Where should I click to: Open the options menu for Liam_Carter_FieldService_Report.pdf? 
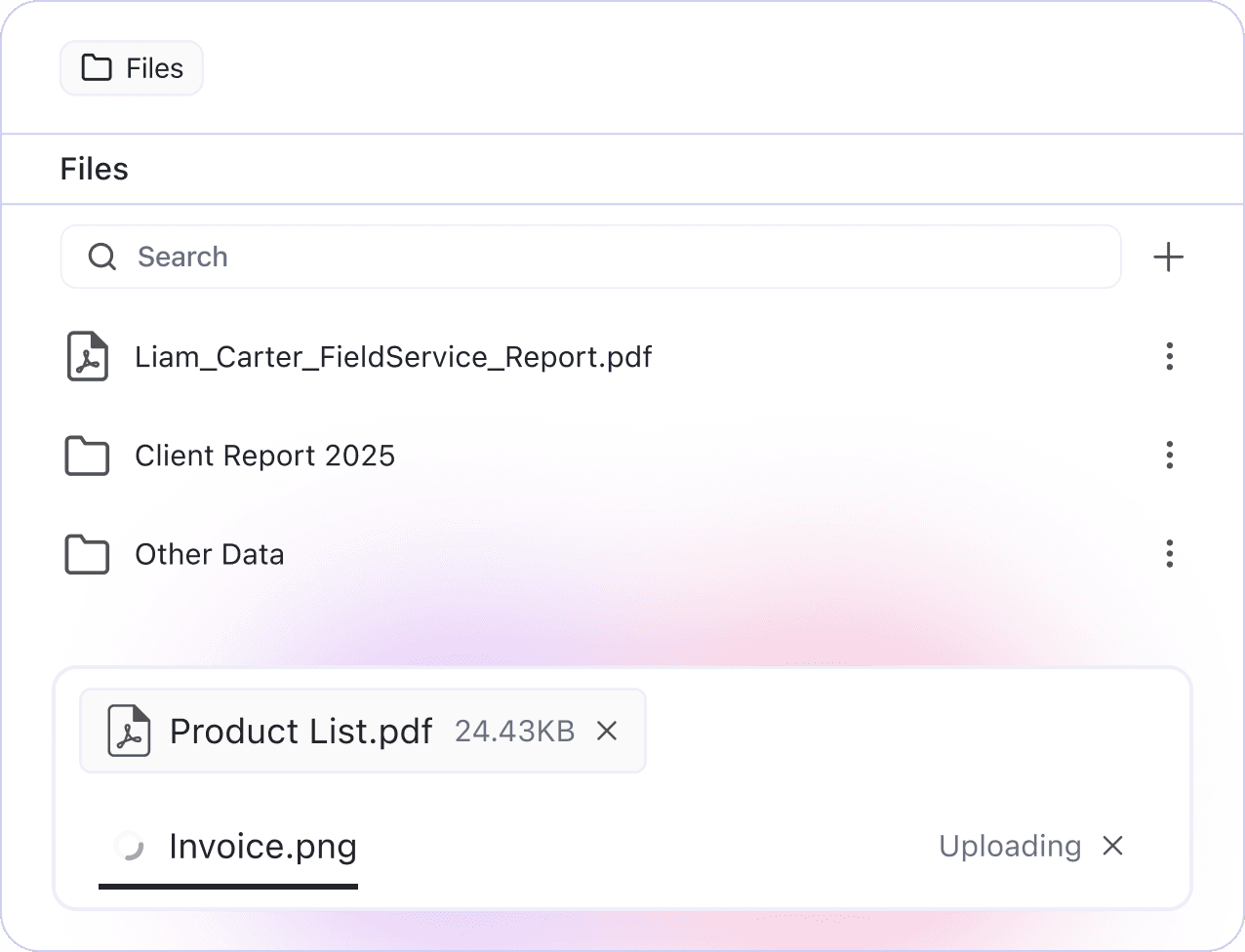point(1169,357)
